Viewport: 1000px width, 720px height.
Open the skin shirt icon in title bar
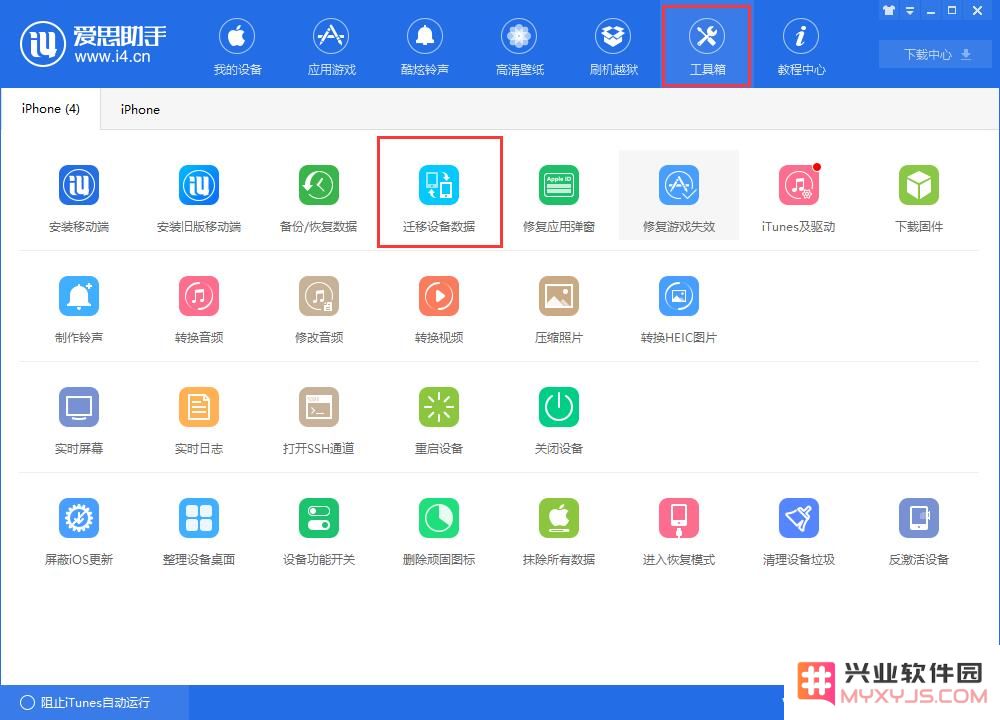pyautogui.click(x=889, y=10)
